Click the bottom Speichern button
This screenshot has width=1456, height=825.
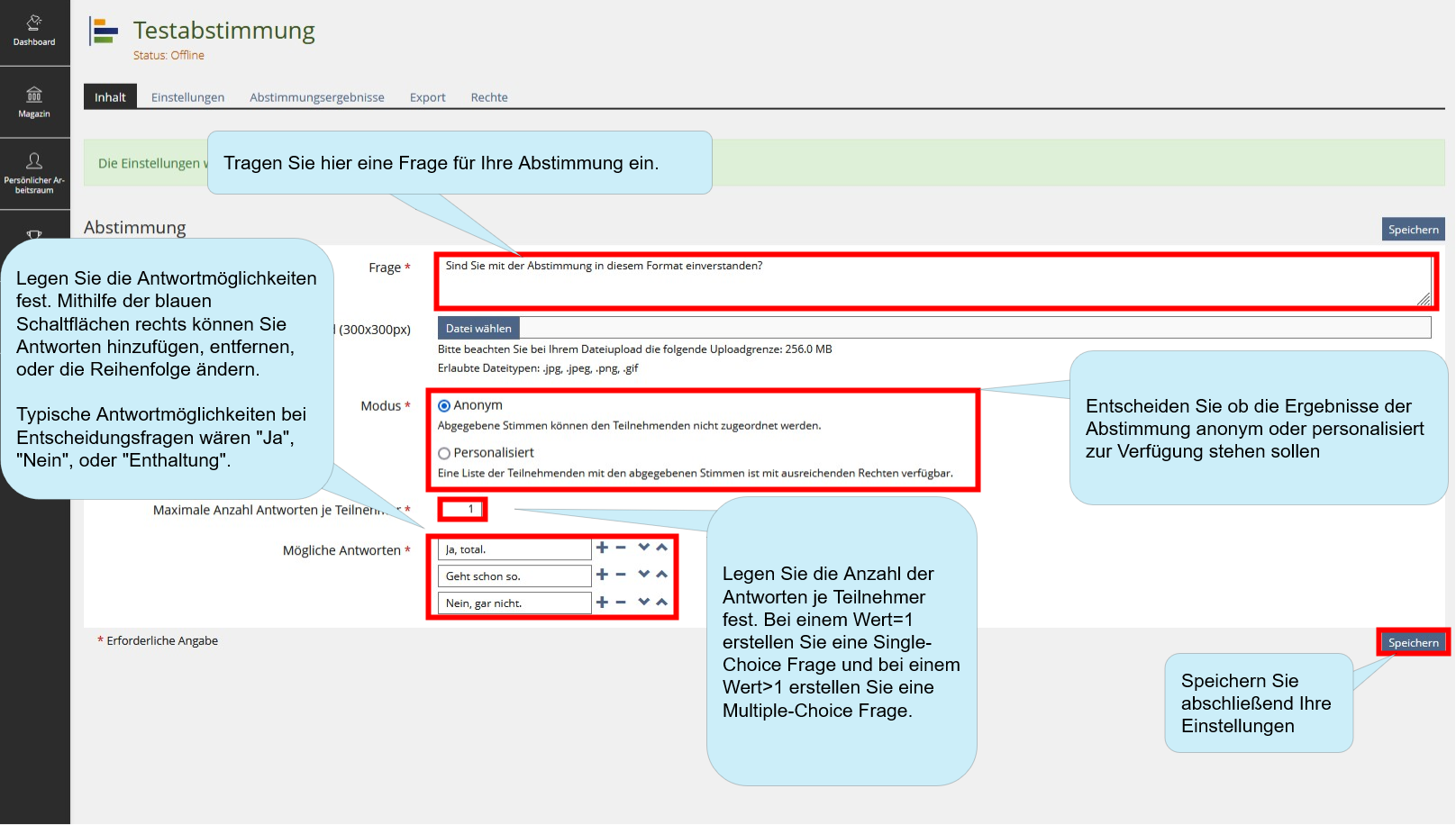(x=1413, y=642)
